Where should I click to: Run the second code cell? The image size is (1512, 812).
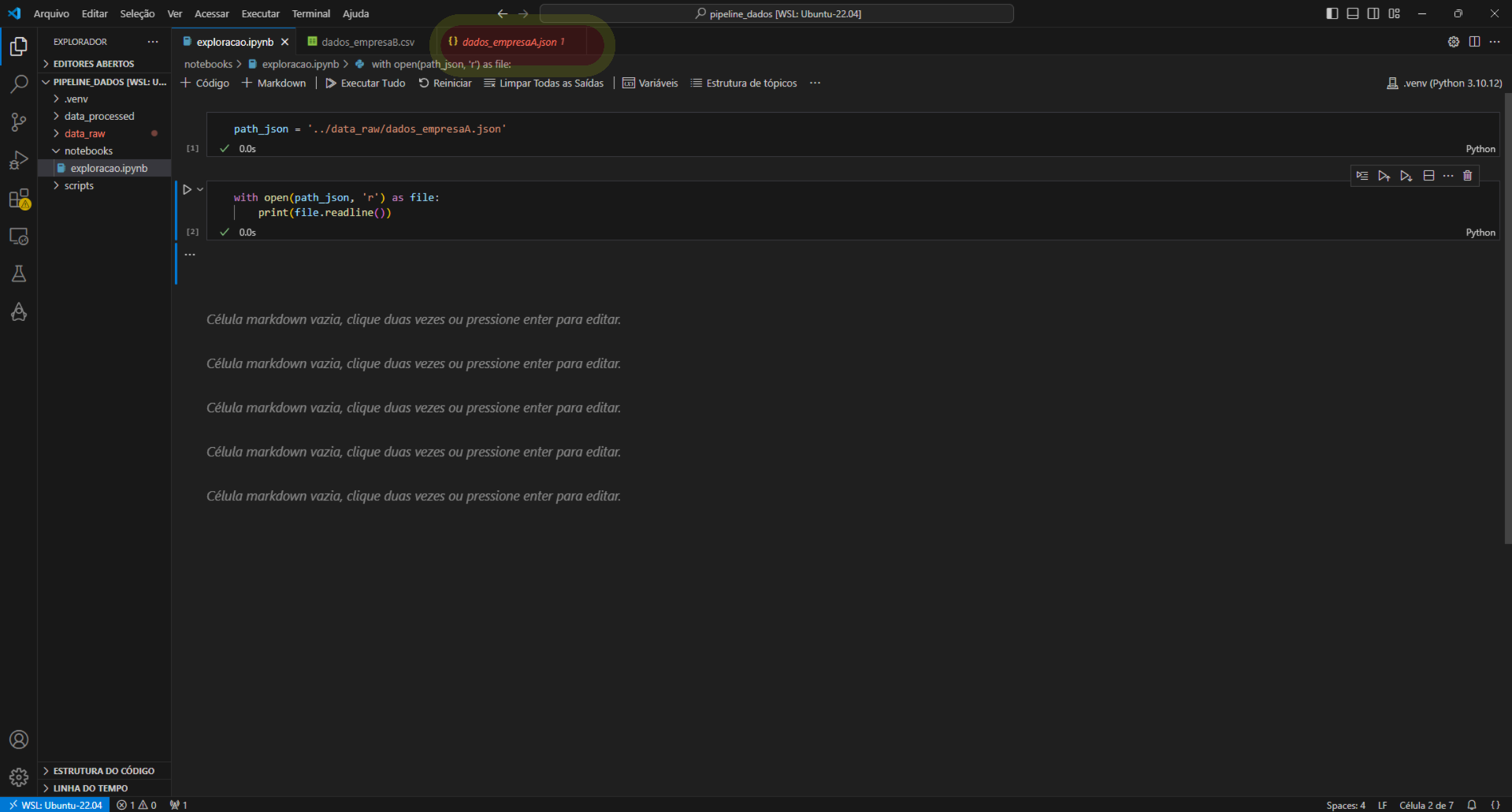(x=187, y=189)
